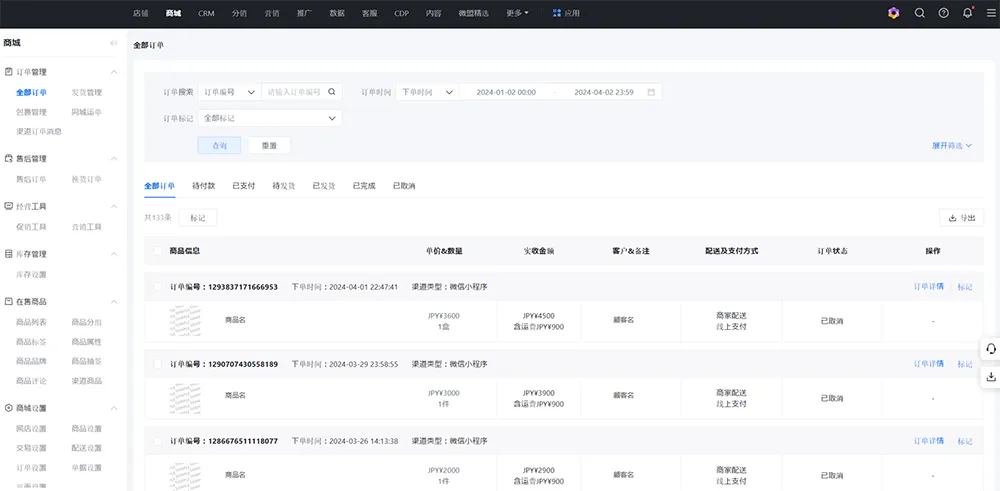Viewport: 1000px width, 491px height.
Task: Collapse the 经营工具 sidebar section chevron
Action: (114, 207)
